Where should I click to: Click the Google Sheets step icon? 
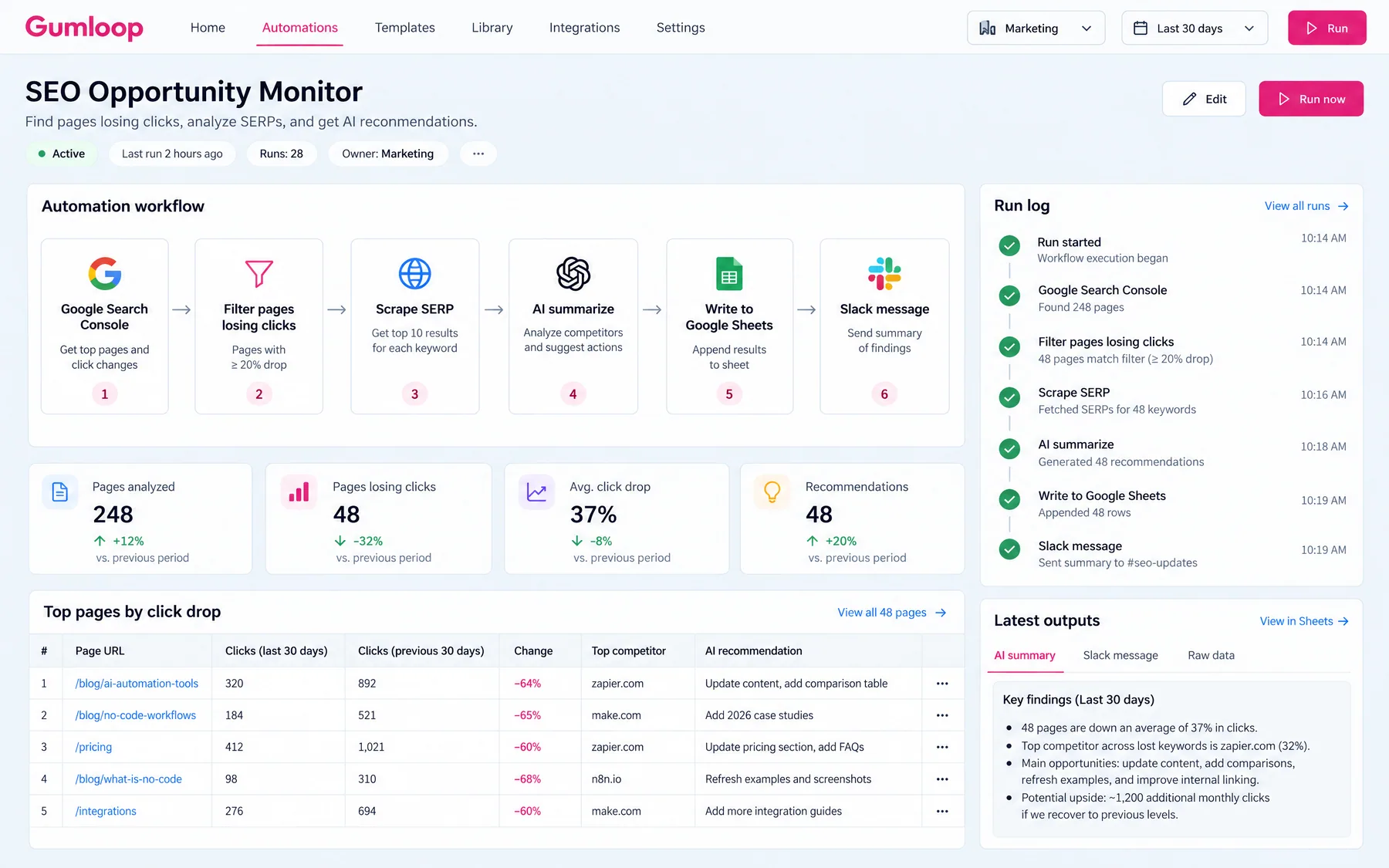[x=729, y=274]
